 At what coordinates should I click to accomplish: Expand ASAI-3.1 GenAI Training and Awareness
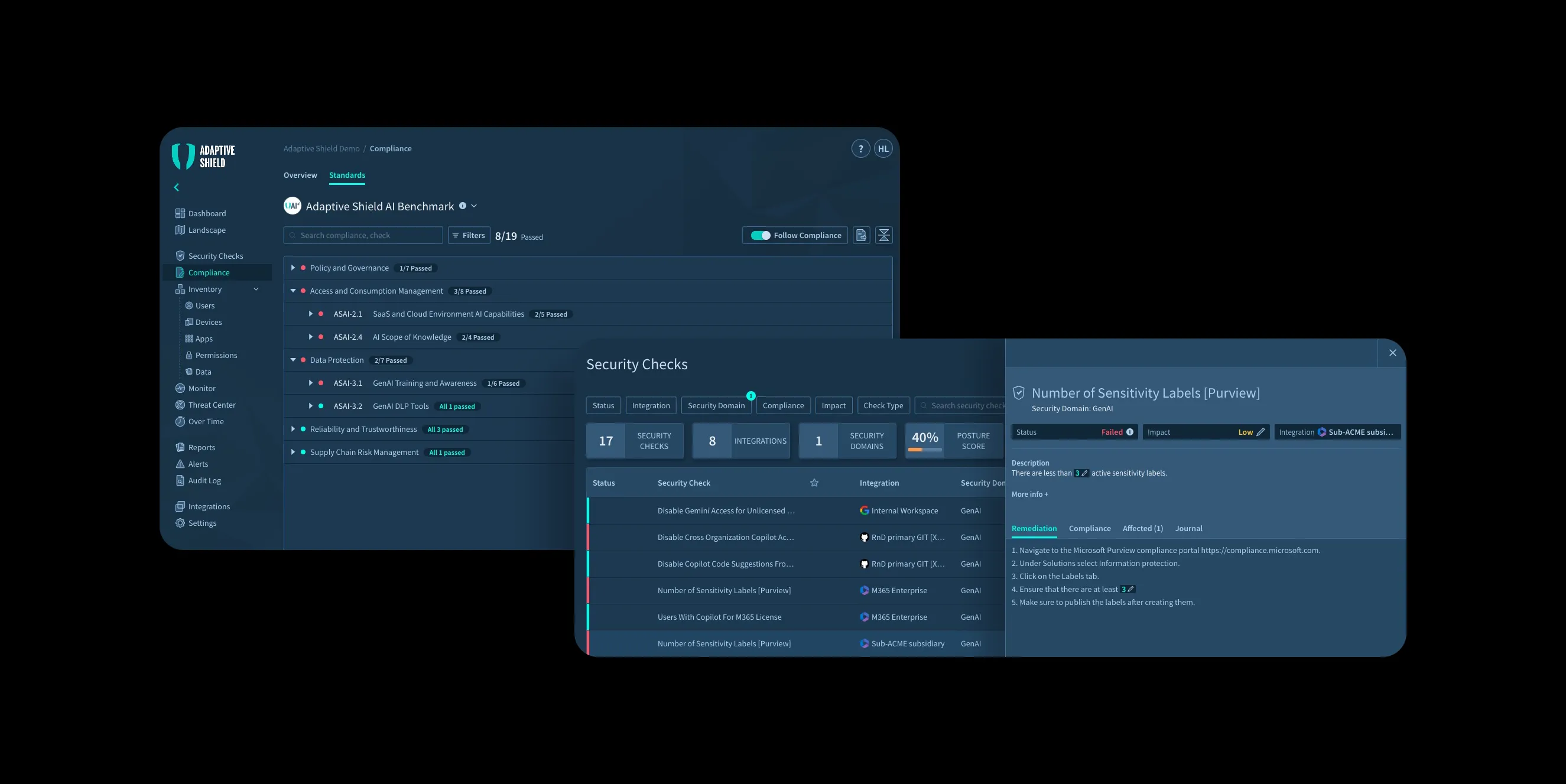tap(310, 383)
